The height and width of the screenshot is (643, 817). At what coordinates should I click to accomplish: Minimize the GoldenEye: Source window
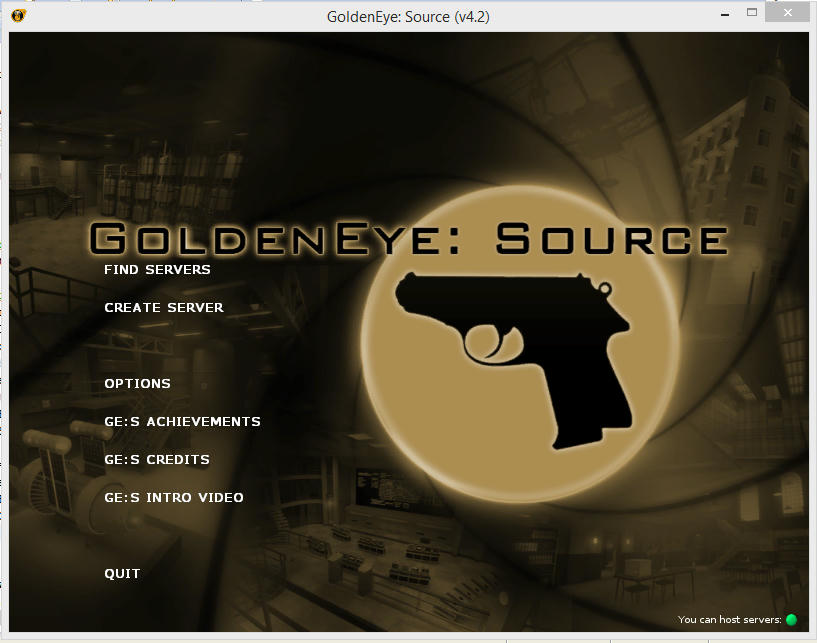(725, 14)
